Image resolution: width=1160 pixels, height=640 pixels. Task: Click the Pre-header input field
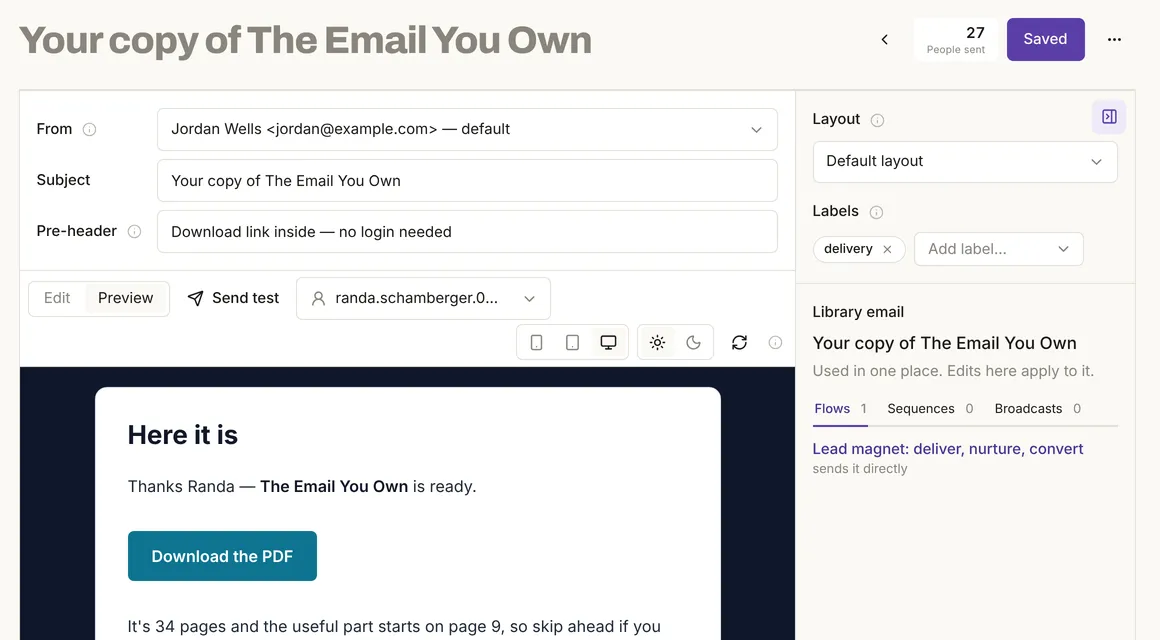point(467,232)
